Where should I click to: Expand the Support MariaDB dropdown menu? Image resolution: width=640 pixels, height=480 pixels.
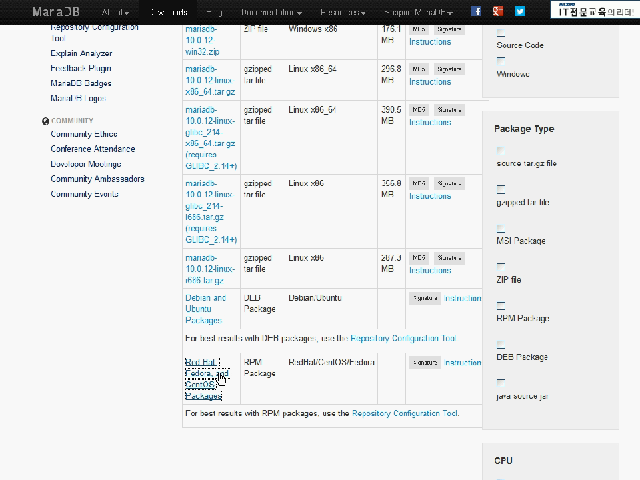(419, 12)
